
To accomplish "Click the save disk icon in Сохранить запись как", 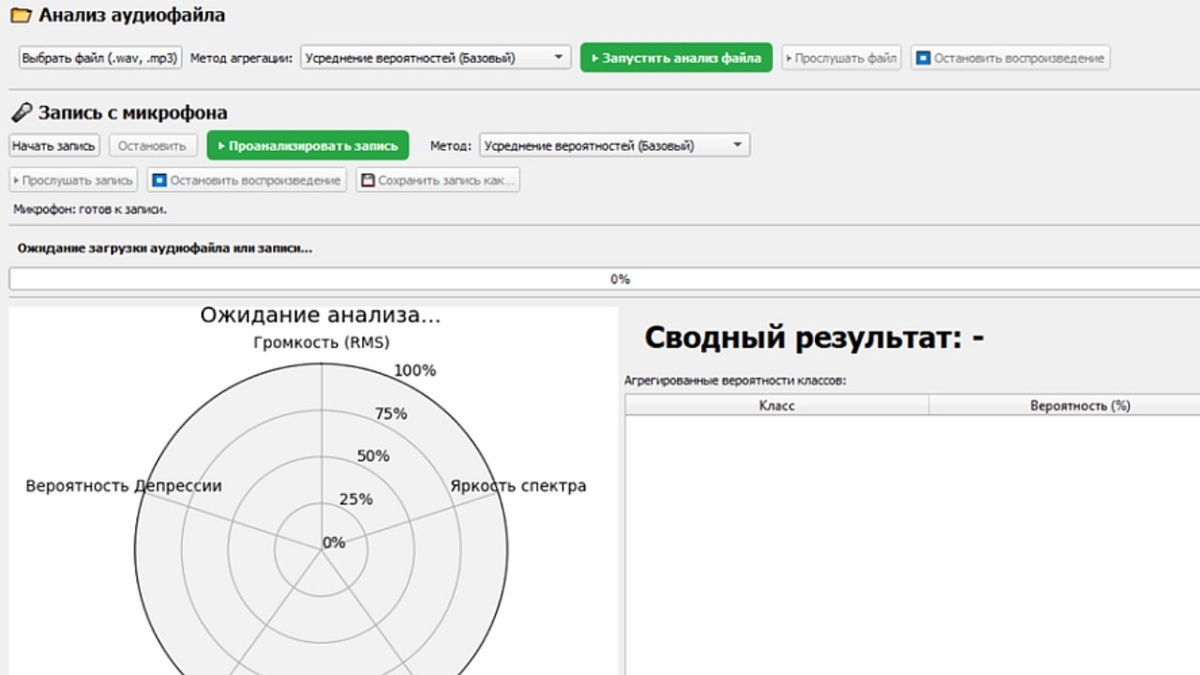I will pyautogui.click(x=368, y=181).
